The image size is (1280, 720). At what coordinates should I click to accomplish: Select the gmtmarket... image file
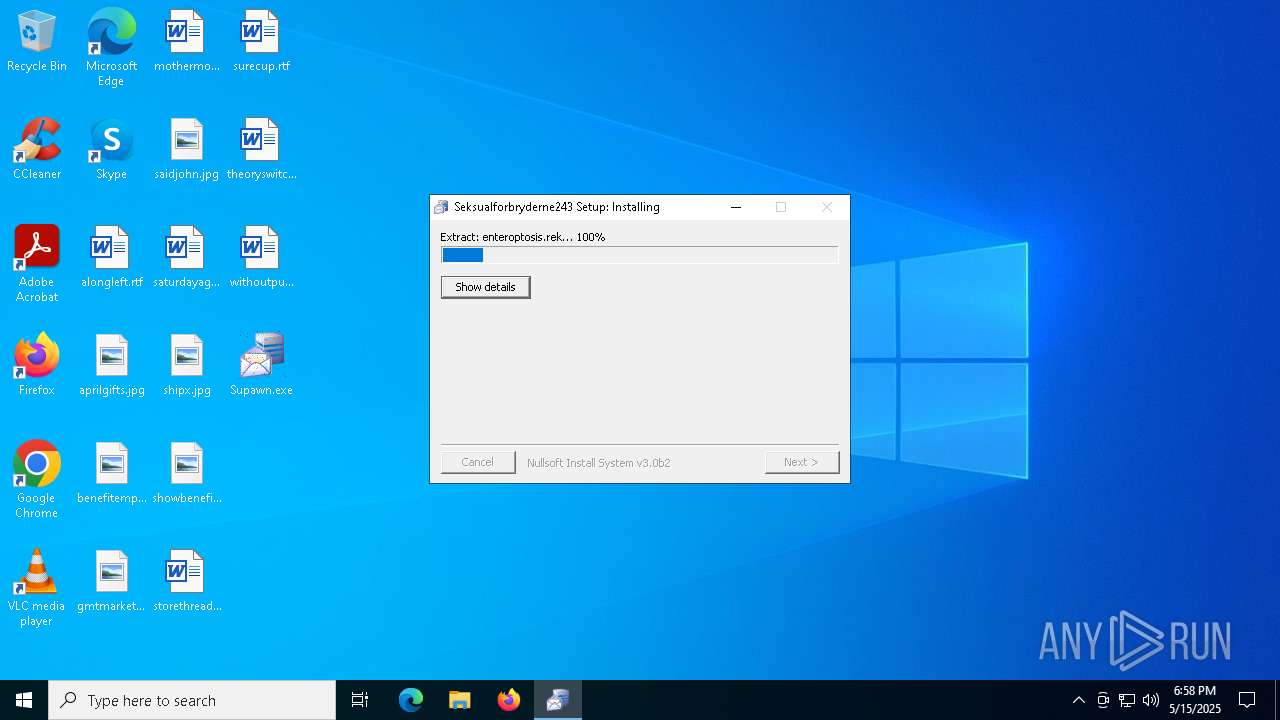click(x=111, y=582)
